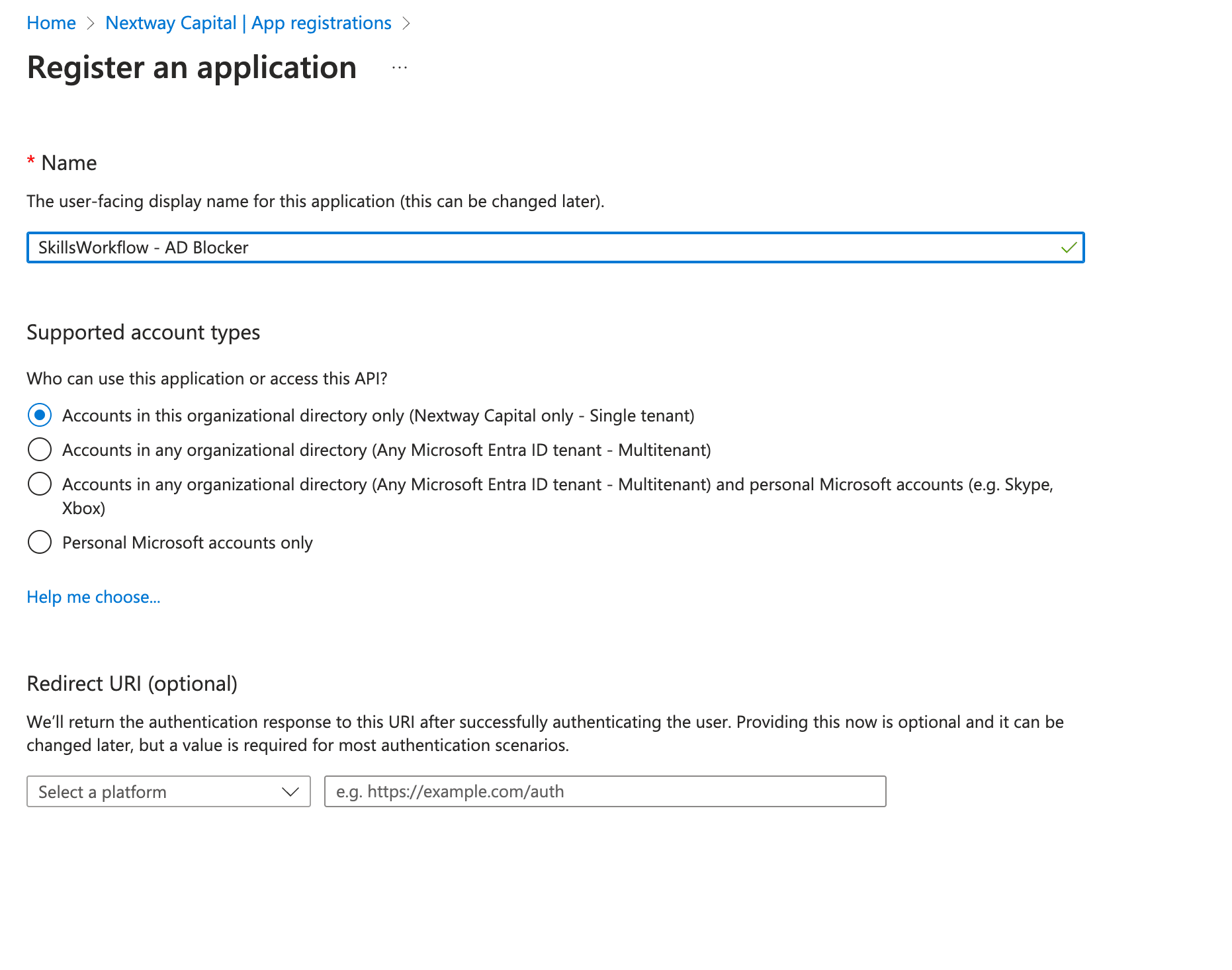The image size is (1232, 970).
Task: Select Multitenant and personal Microsoft accounts option
Action: pos(40,484)
